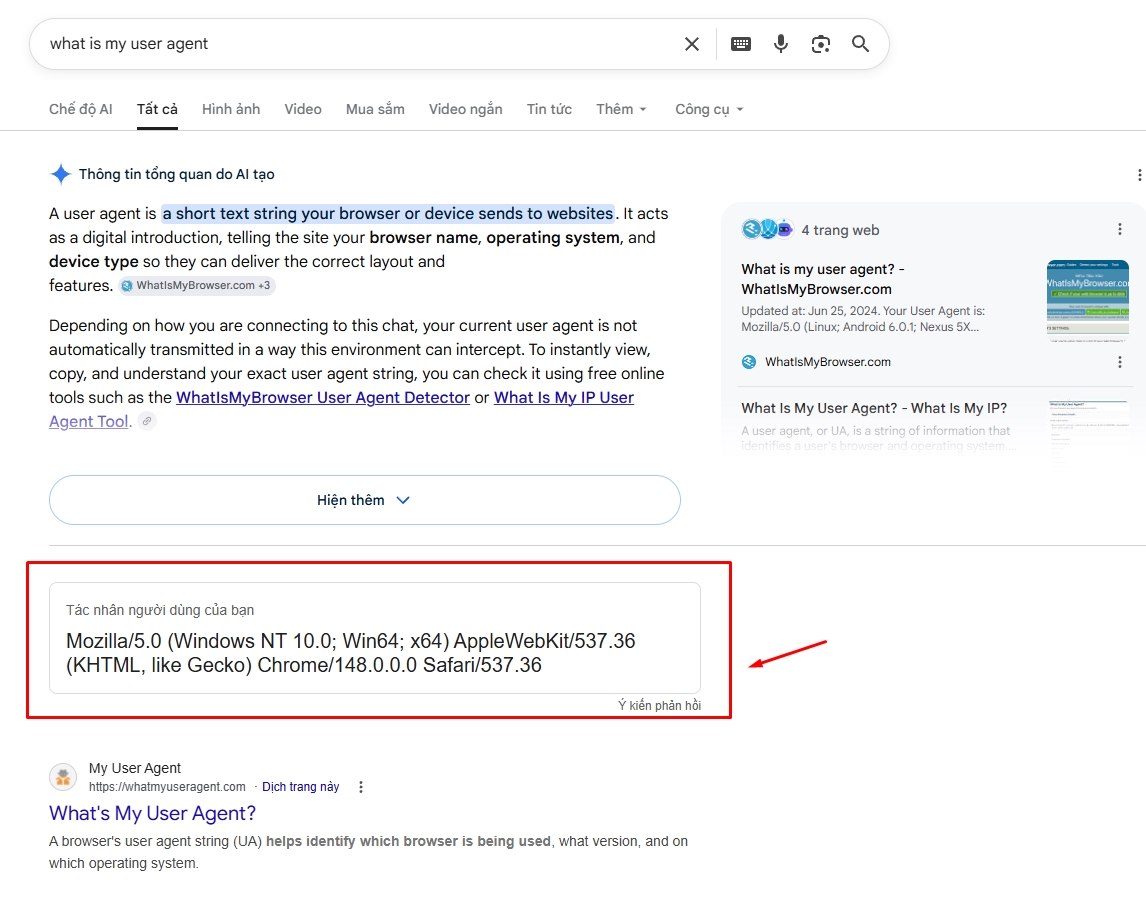The image size is (1146, 902).
Task: Open more options for the WhatIsMyBrowser.com source
Action: (x=1119, y=362)
